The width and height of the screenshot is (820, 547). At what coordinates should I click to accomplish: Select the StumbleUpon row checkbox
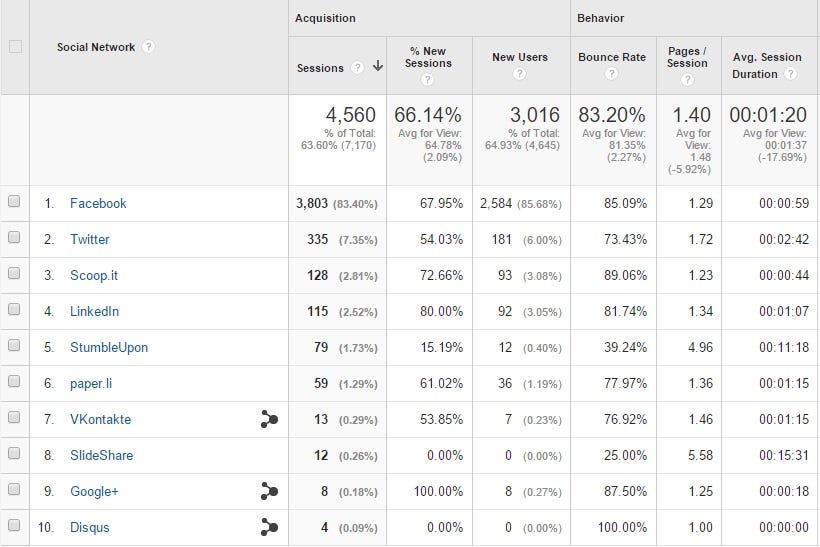tap(14, 345)
